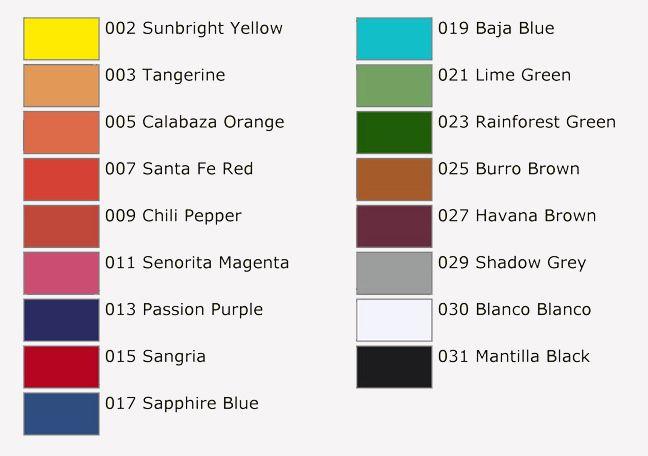Click the 017 Sapphire Blue label

click(x=182, y=403)
